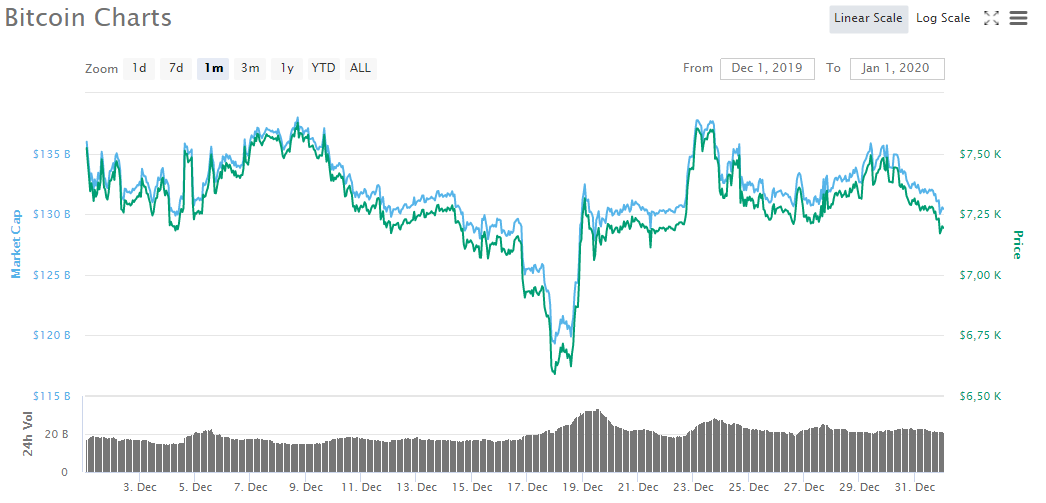Click the 3. Dec date label
1046x503 pixels.
(x=139, y=488)
